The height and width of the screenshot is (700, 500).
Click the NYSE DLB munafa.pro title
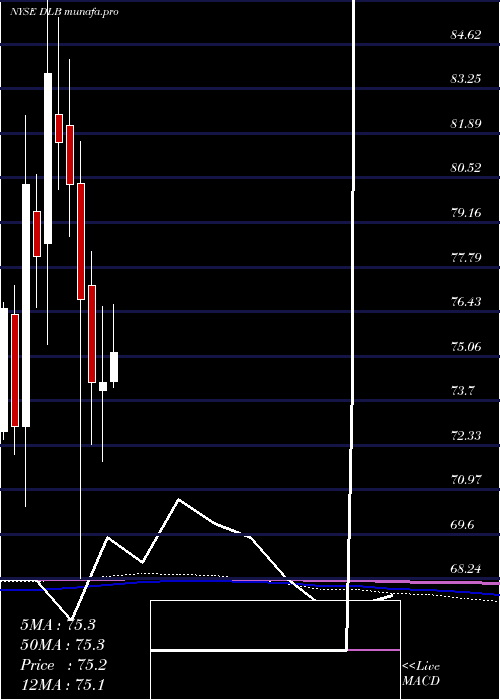(64, 12)
